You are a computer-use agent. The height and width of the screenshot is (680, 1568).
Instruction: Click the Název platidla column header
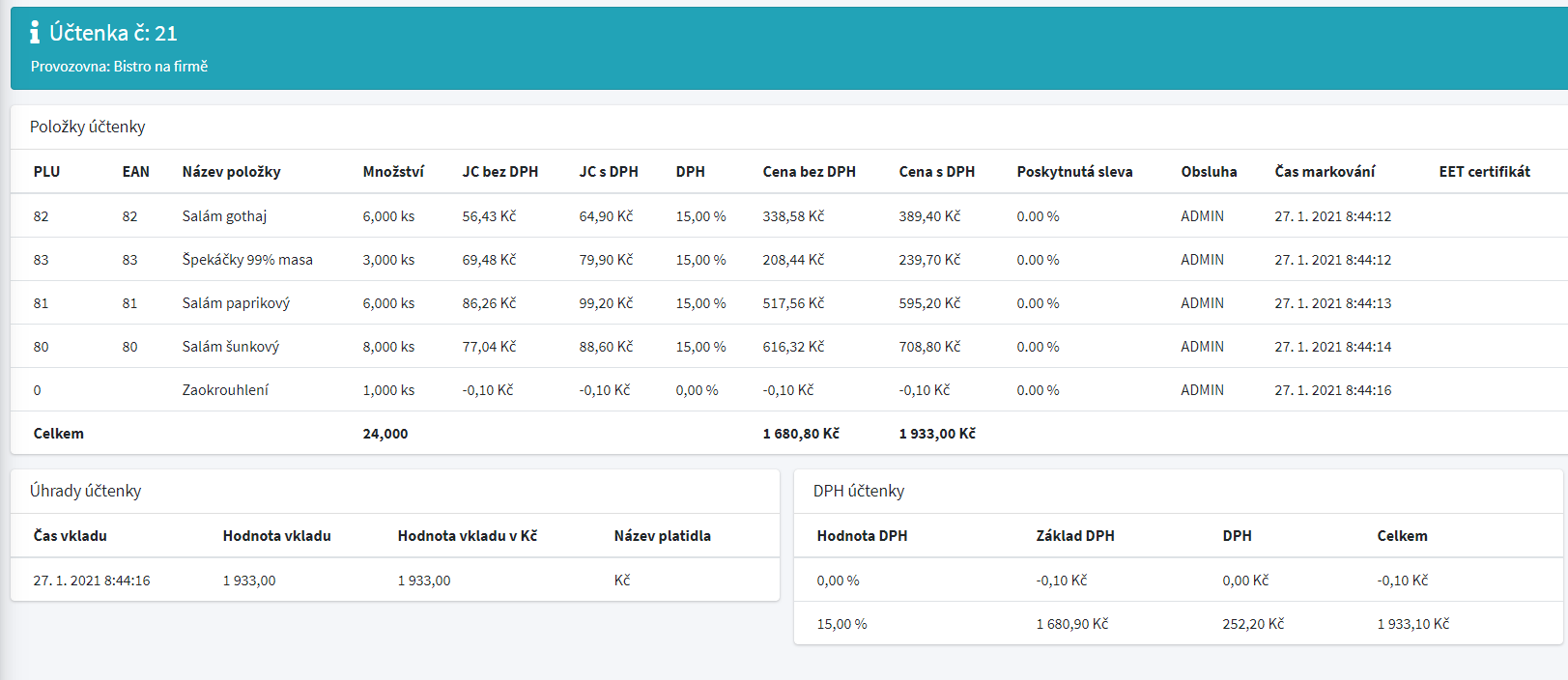coord(662,536)
